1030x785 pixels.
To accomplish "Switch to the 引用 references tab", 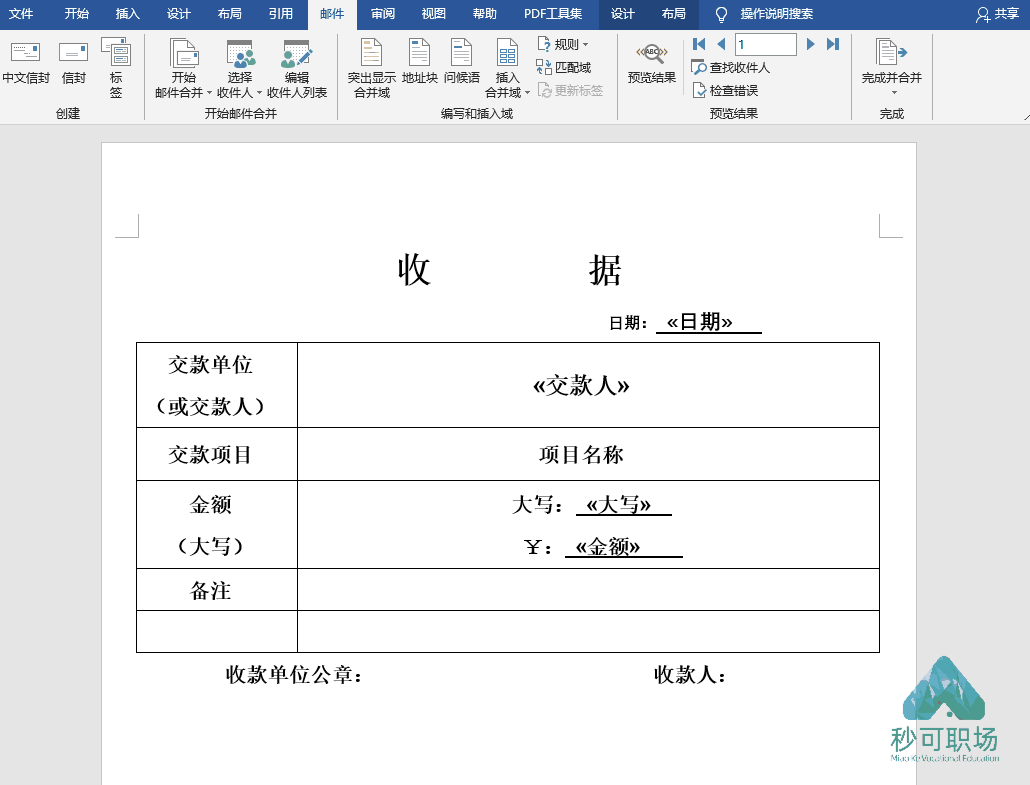I will tap(280, 14).
